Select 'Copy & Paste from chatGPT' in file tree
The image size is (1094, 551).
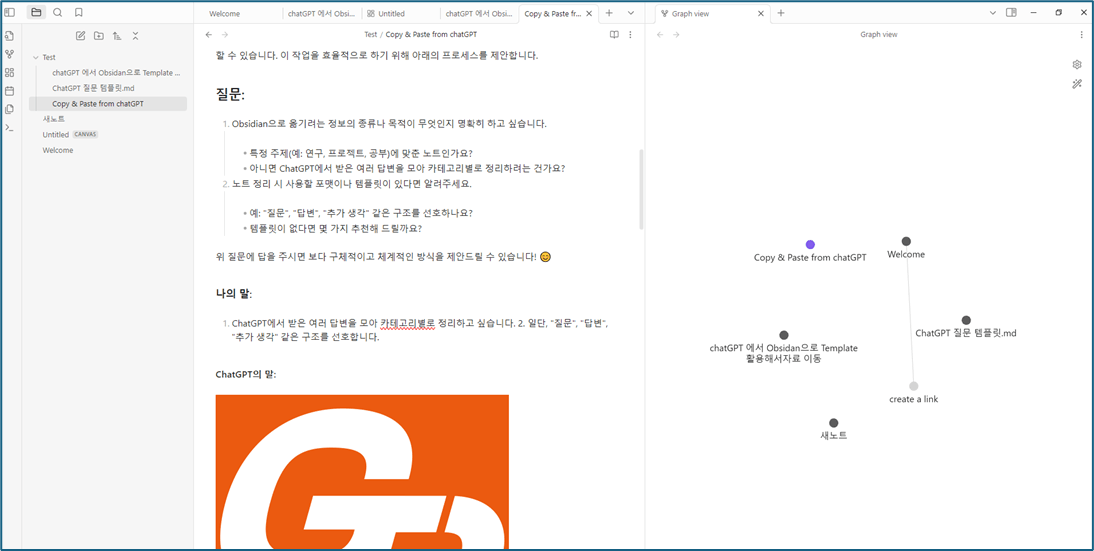pos(108,103)
